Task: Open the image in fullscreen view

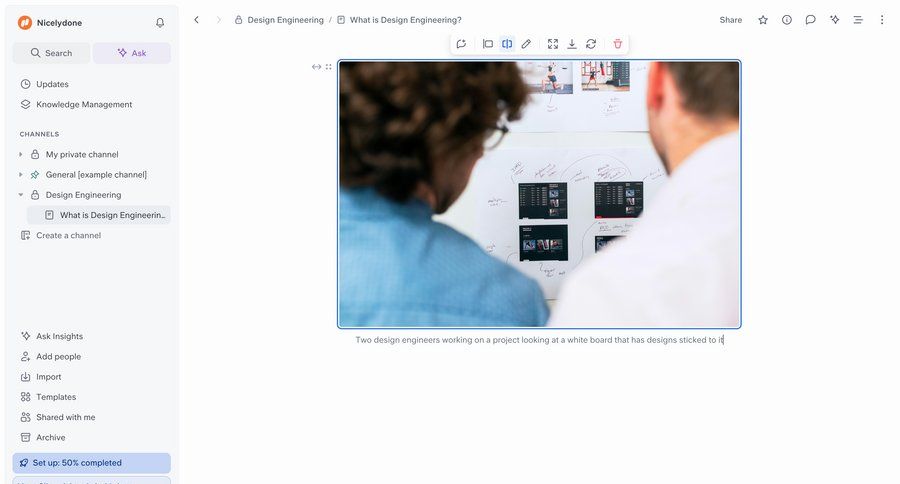Action: point(553,44)
